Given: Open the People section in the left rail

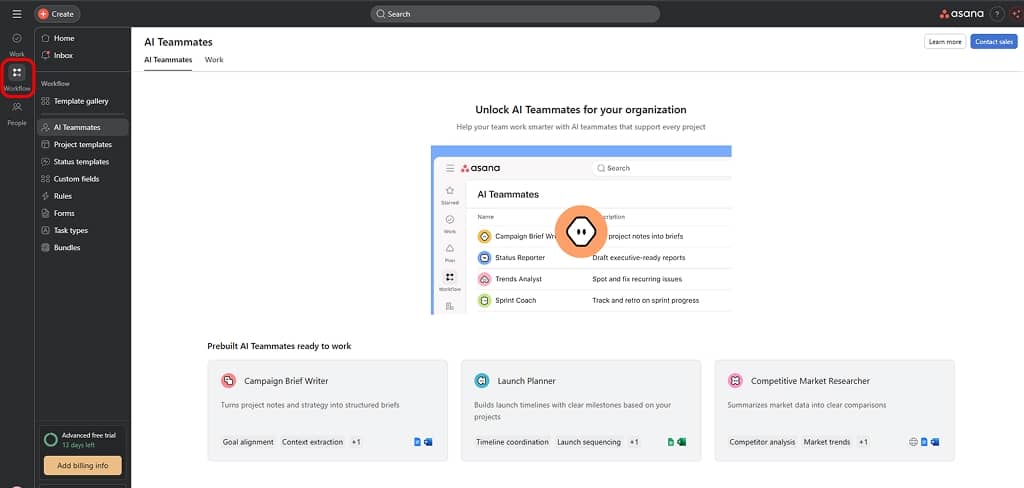Looking at the screenshot, I should point(17,114).
